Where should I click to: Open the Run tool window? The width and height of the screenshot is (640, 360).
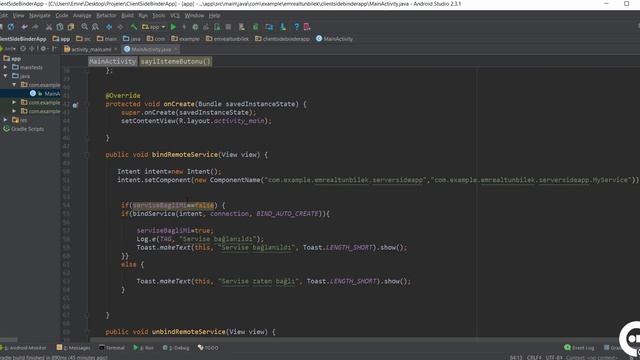point(143,348)
